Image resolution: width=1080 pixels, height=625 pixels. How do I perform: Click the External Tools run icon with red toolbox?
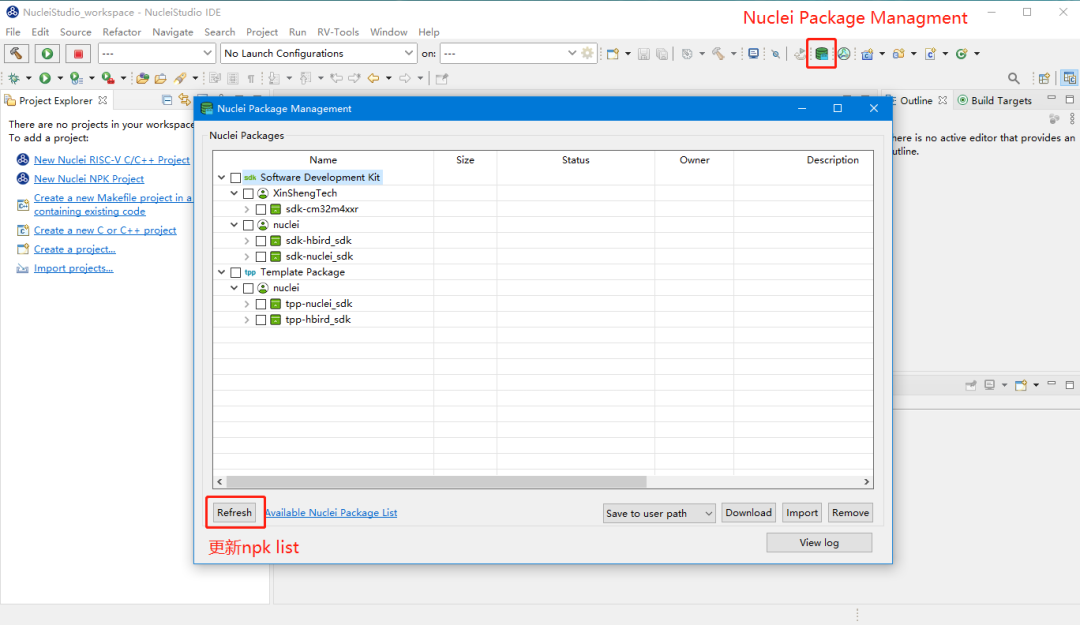coord(107,78)
